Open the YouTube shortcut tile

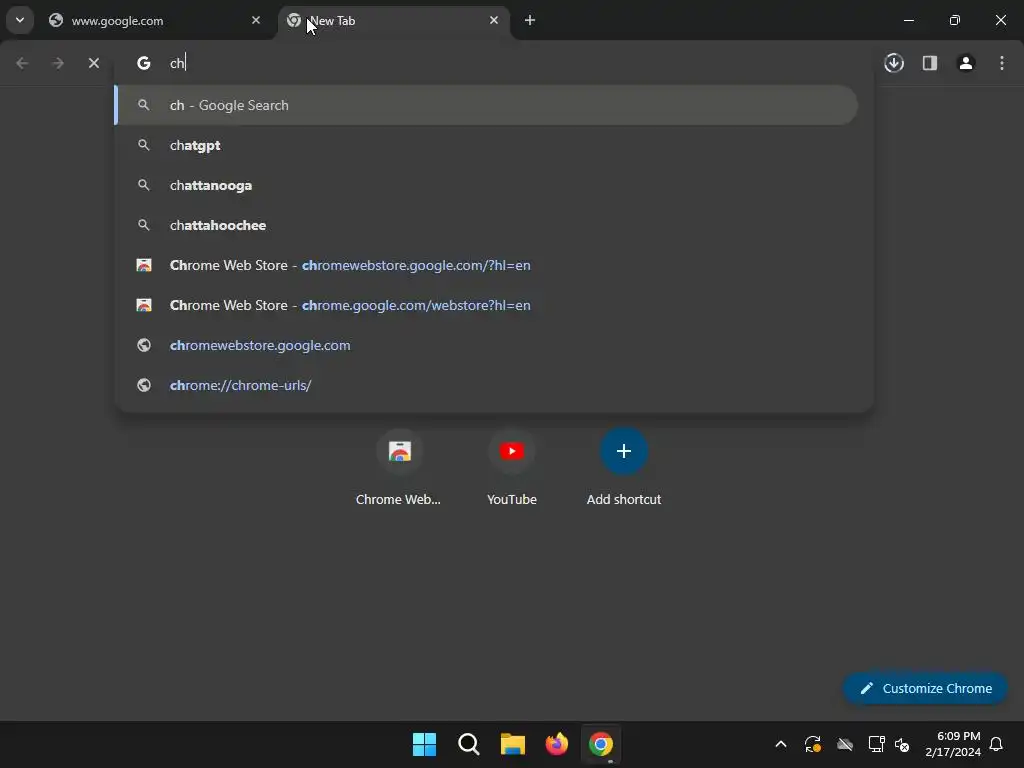tap(512, 468)
